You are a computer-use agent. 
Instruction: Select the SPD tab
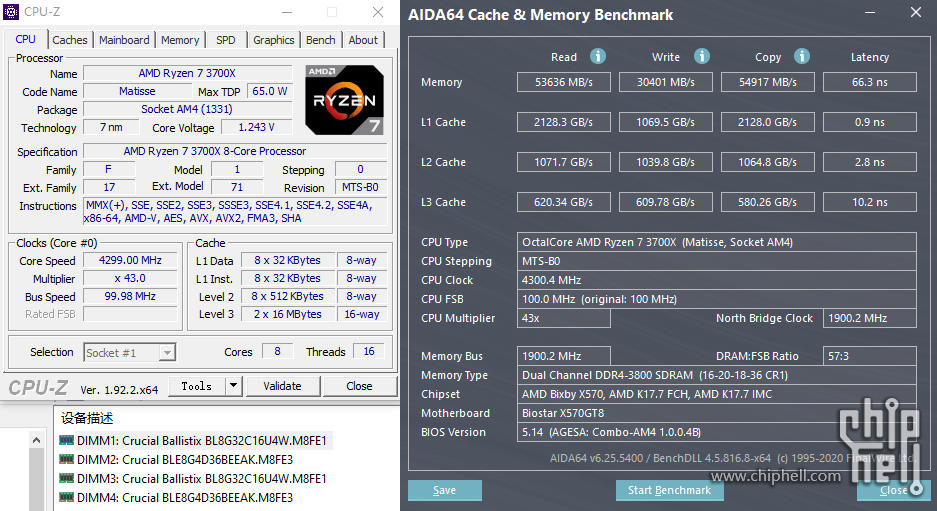(225, 40)
